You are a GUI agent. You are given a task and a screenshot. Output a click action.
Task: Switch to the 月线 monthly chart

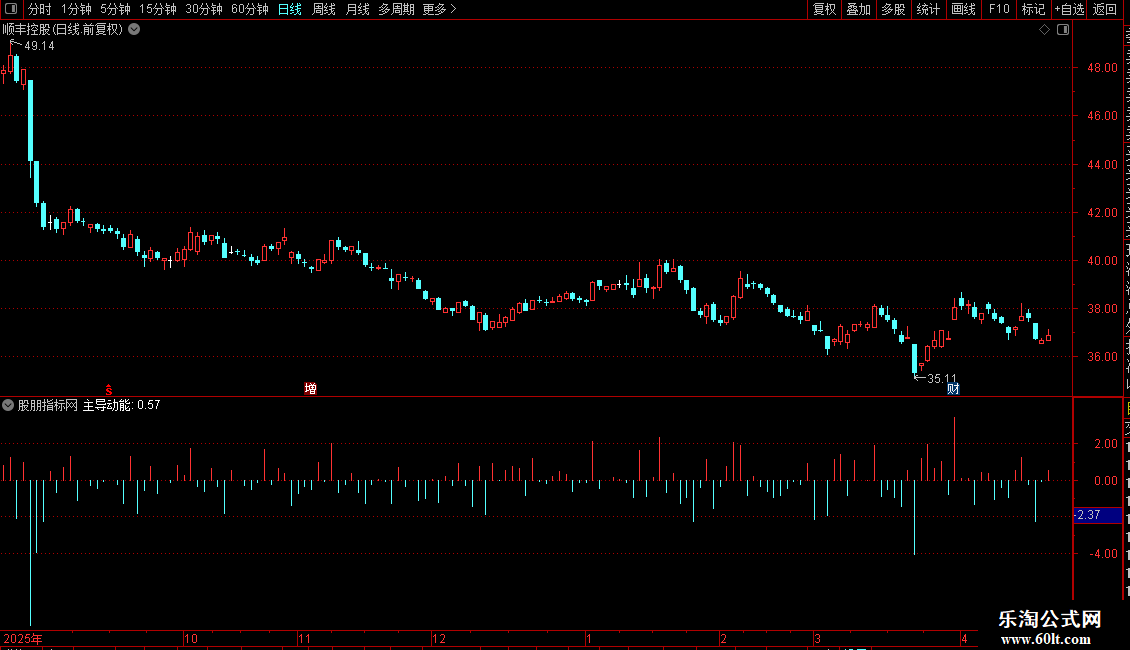[357, 9]
